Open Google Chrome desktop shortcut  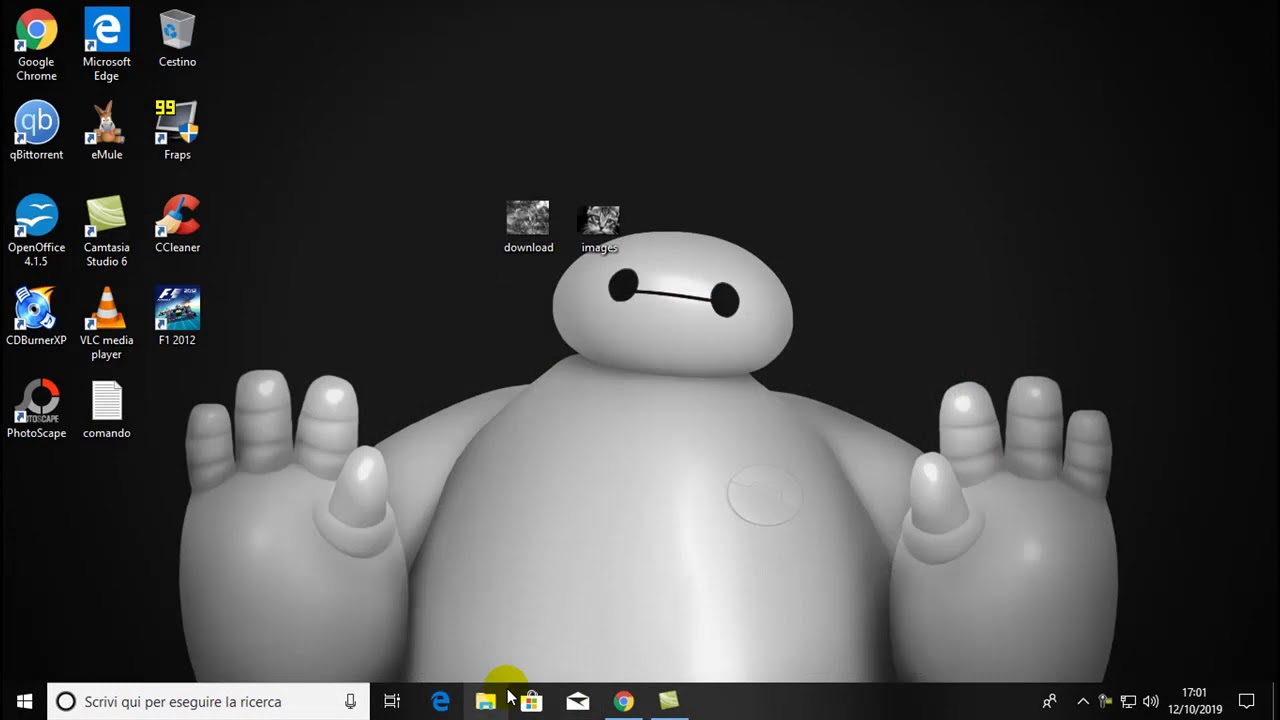tap(36, 44)
